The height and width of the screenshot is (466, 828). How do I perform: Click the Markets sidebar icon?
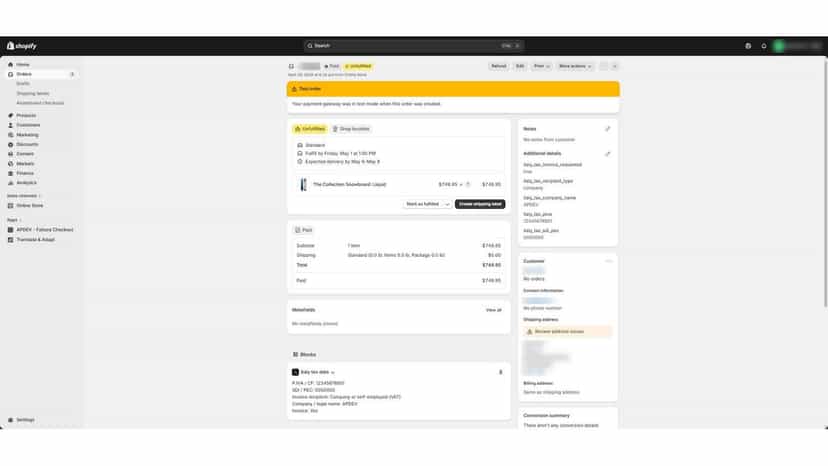(11, 164)
